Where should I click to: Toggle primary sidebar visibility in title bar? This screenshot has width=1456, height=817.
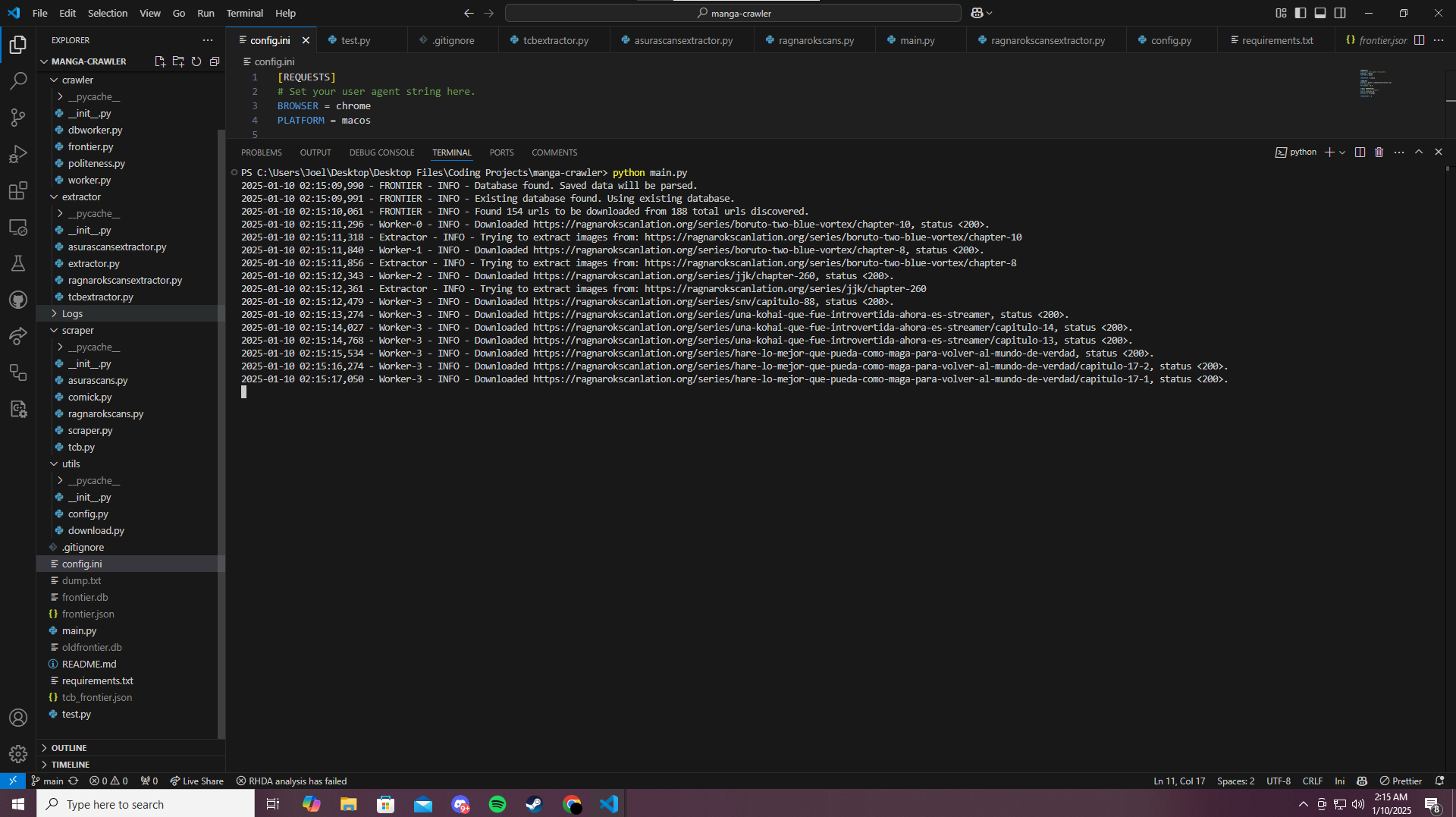coord(1301,13)
